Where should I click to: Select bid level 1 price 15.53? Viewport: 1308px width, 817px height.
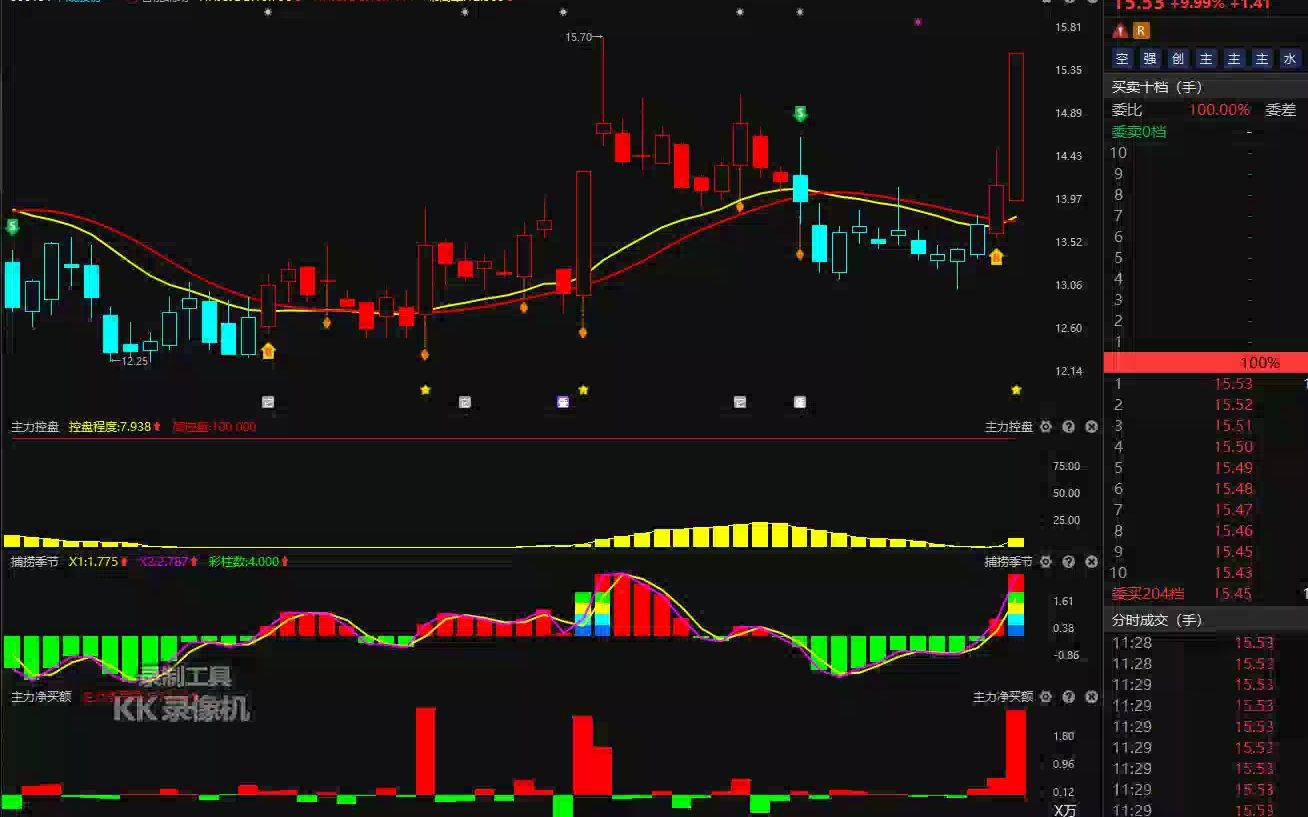pyautogui.click(x=1233, y=384)
